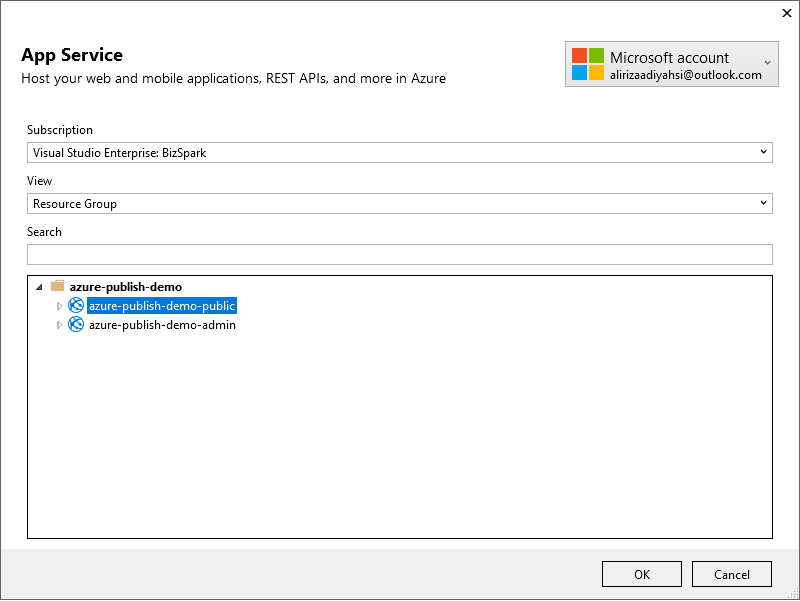Open the View dropdown showing Resource Group
The image size is (800, 601).
click(399, 204)
